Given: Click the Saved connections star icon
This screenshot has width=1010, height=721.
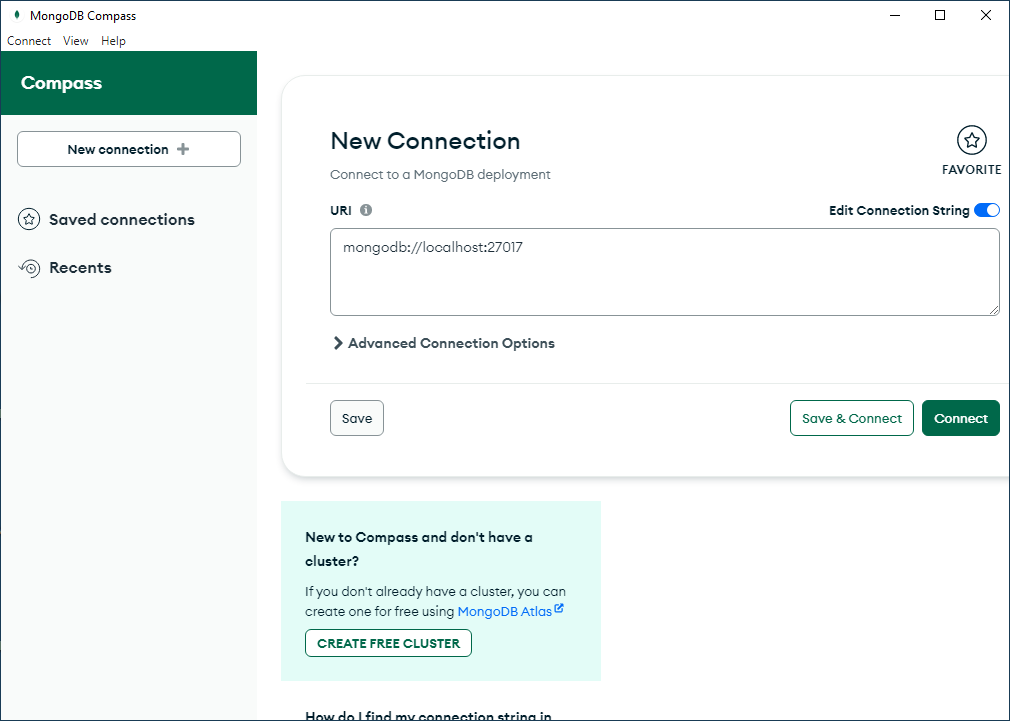Looking at the screenshot, I should [x=29, y=220].
